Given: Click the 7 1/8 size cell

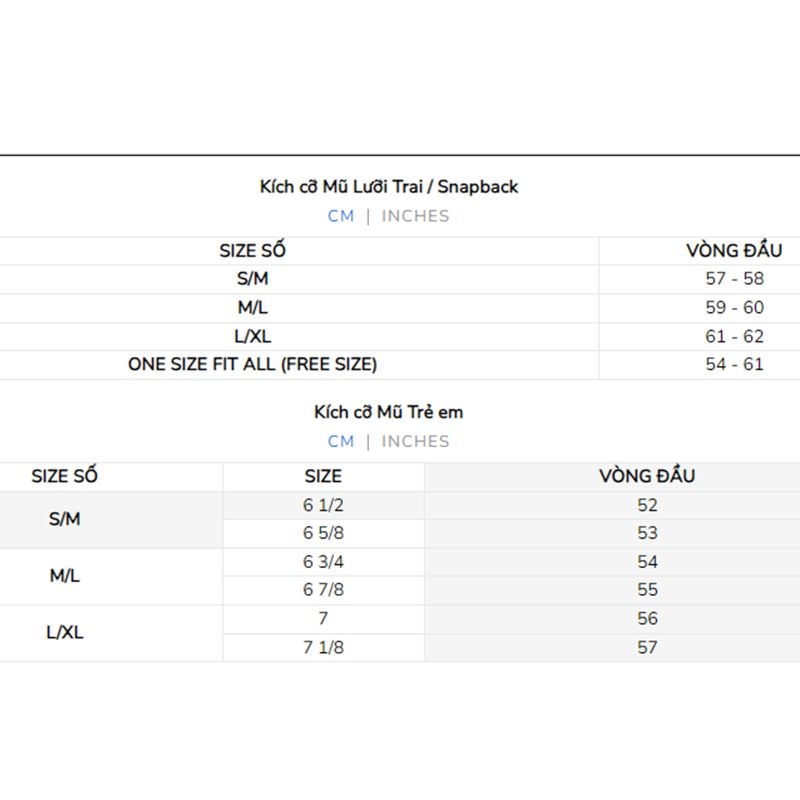Looking at the screenshot, I should [323, 648].
